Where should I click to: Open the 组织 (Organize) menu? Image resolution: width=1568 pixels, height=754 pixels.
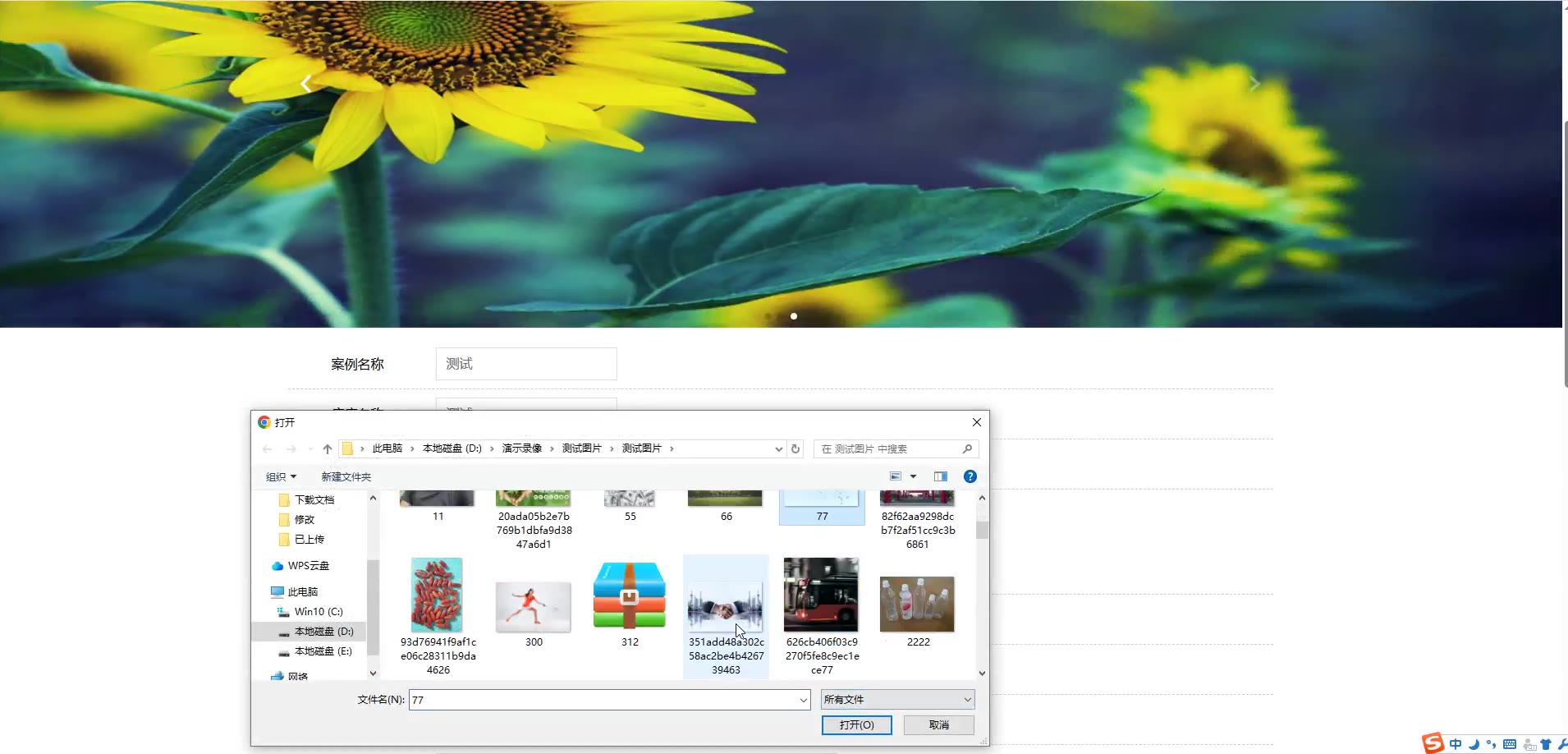[x=281, y=476]
